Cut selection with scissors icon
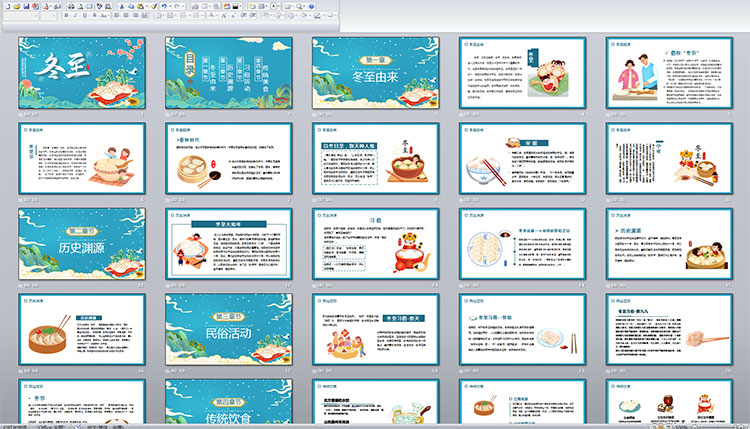The height and width of the screenshot is (429, 750). [x=122, y=6]
